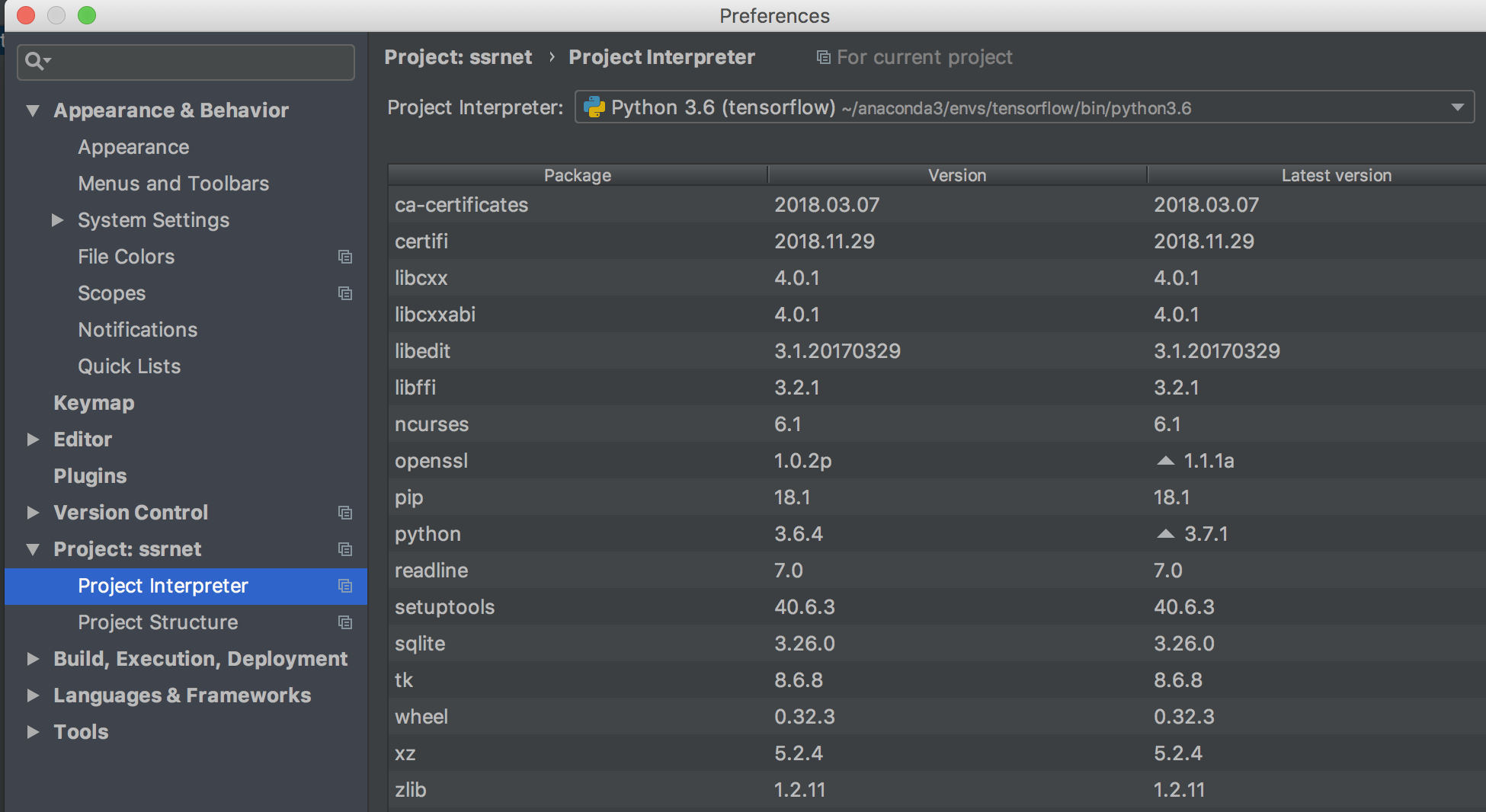The width and height of the screenshot is (1486, 812).
Task: Expand the Editor section
Action: [33, 440]
